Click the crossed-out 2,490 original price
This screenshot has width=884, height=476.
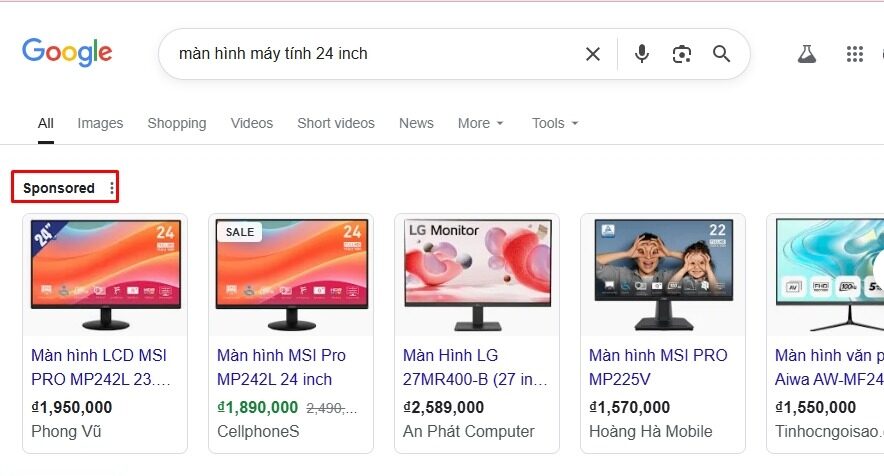(x=332, y=408)
